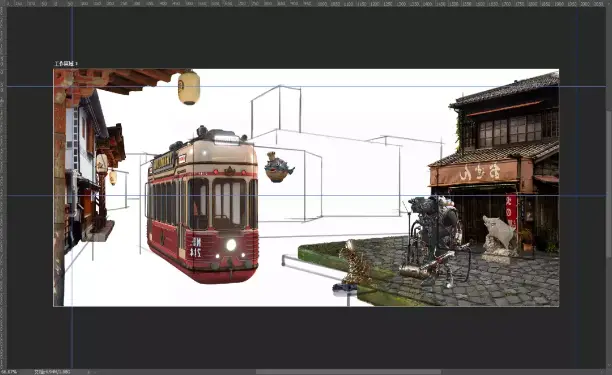Click the horizontal ruler at top

(x=306, y=4)
